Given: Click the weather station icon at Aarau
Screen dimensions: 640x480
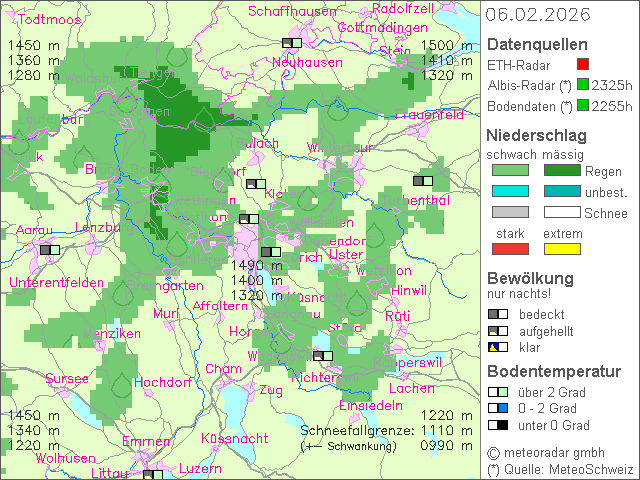Looking at the screenshot, I should coord(49,249).
